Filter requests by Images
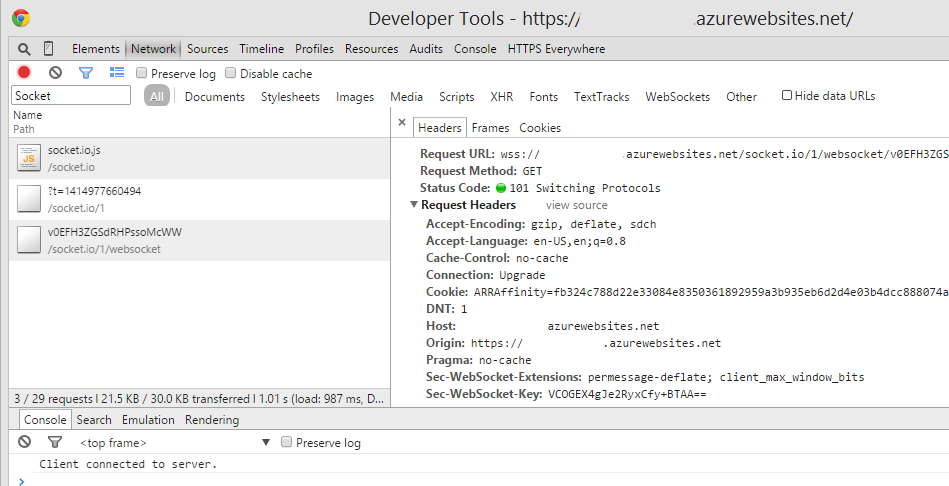 pyautogui.click(x=355, y=97)
